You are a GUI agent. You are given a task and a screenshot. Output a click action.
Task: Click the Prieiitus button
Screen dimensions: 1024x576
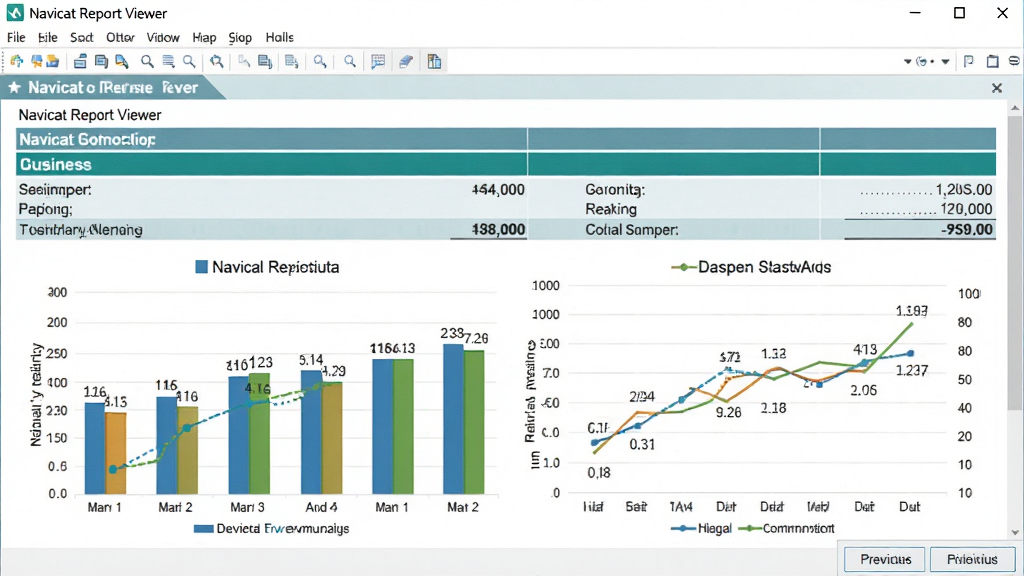coord(972,559)
